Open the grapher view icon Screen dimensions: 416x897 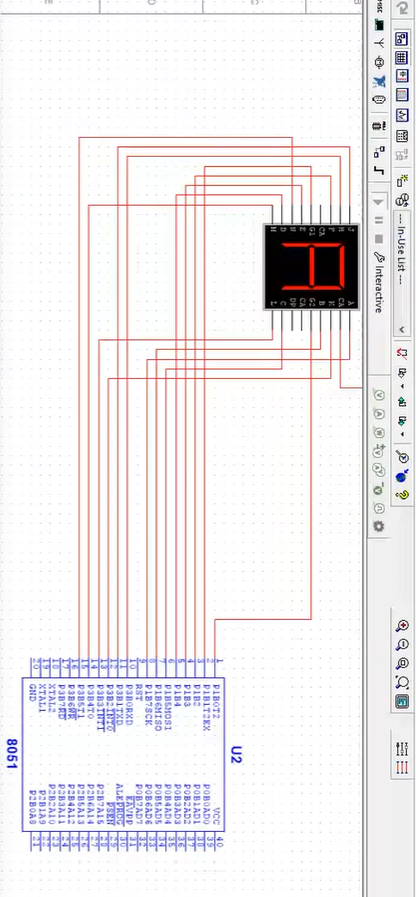tap(402, 115)
